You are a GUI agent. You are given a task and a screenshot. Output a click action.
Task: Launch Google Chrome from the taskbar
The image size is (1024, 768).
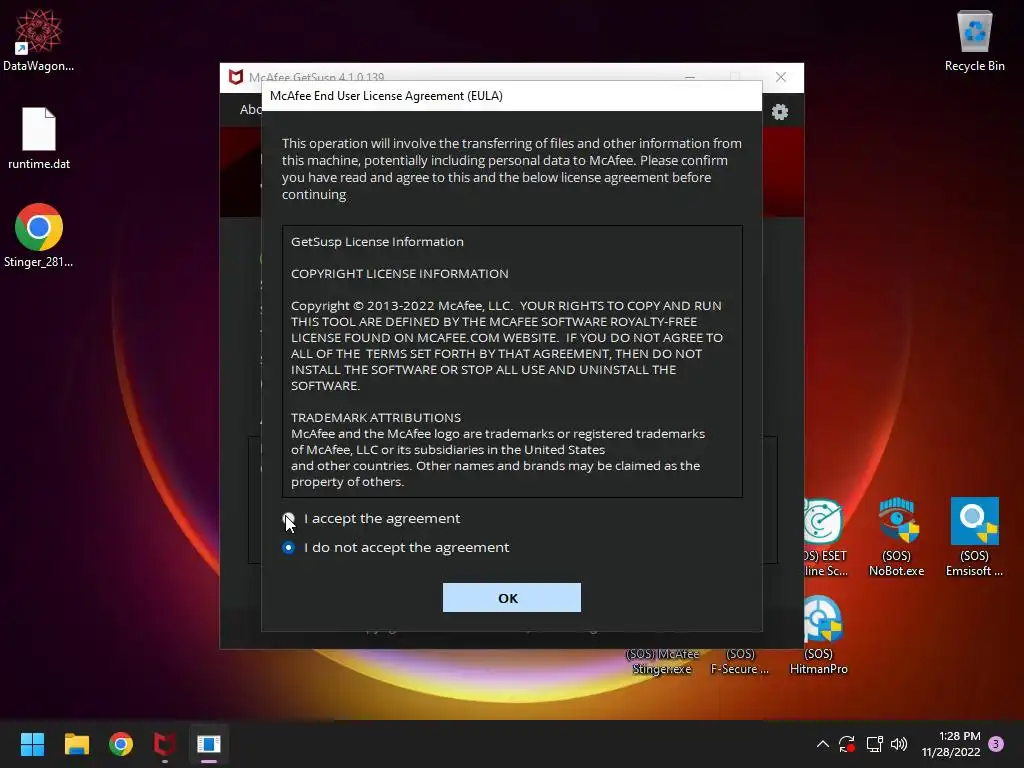click(x=121, y=744)
